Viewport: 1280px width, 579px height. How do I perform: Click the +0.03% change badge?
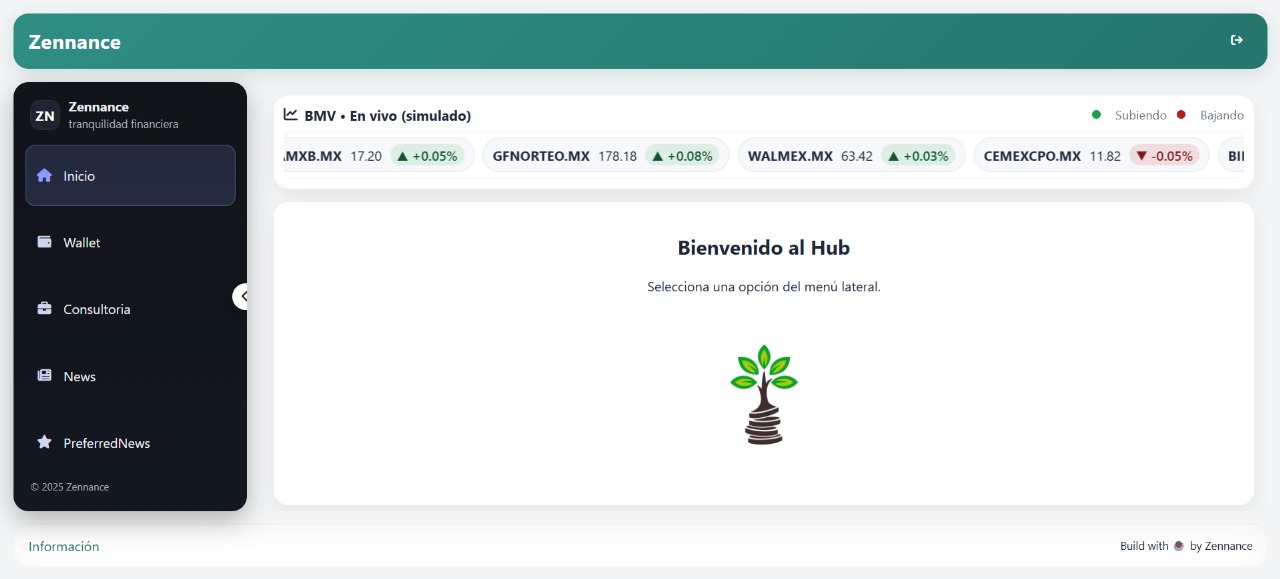point(919,156)
